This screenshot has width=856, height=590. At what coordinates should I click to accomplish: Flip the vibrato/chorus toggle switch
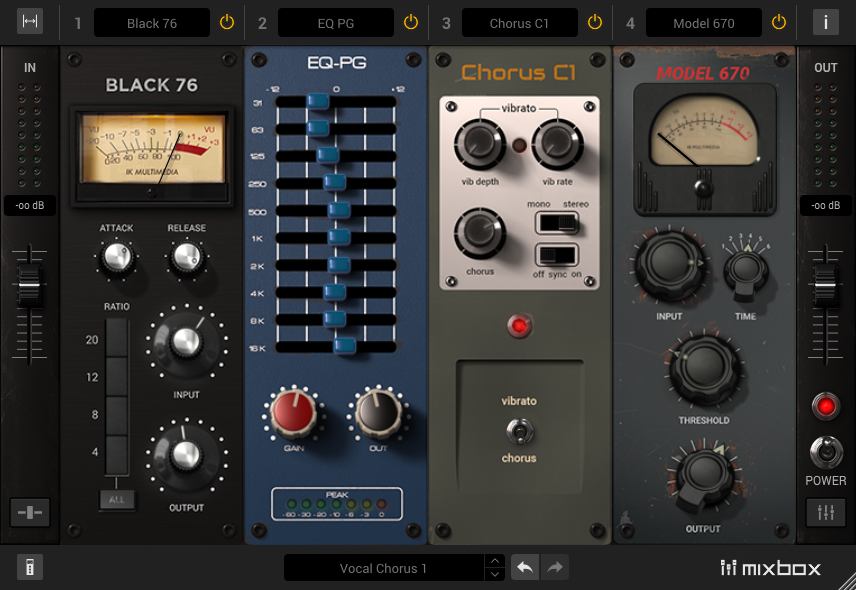coord(519,430)
